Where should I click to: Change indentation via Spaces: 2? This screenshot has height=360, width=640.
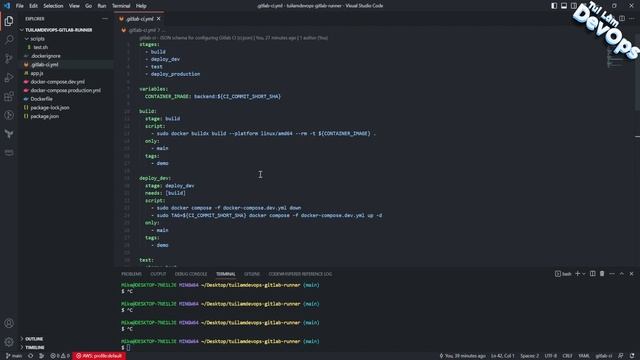pyautogui.click(x=529, y=356)
